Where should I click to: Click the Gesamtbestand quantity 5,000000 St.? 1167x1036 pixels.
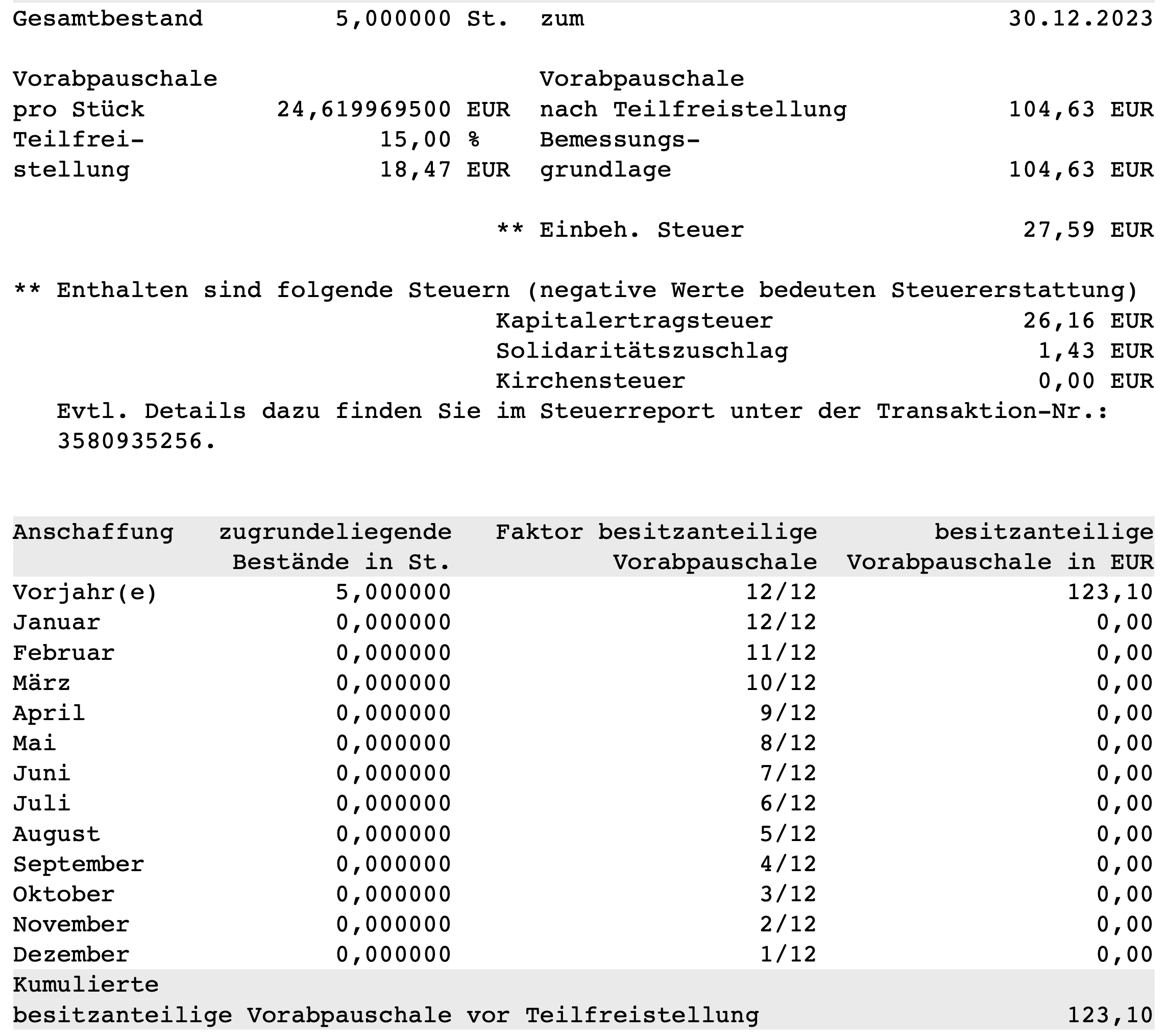421,19
